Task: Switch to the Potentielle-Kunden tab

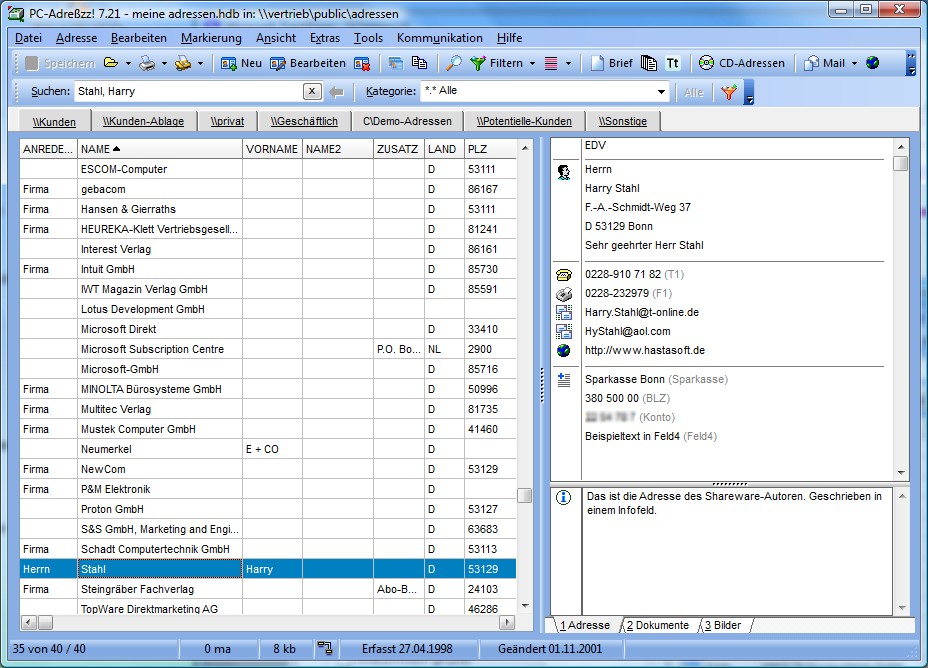Action: (x=524, y=121)
